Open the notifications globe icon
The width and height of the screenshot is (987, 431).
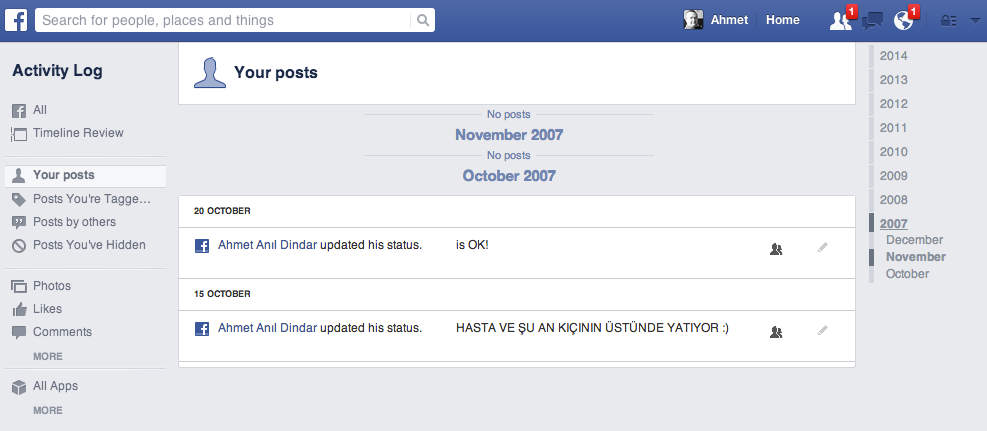(x=903, y=21)
